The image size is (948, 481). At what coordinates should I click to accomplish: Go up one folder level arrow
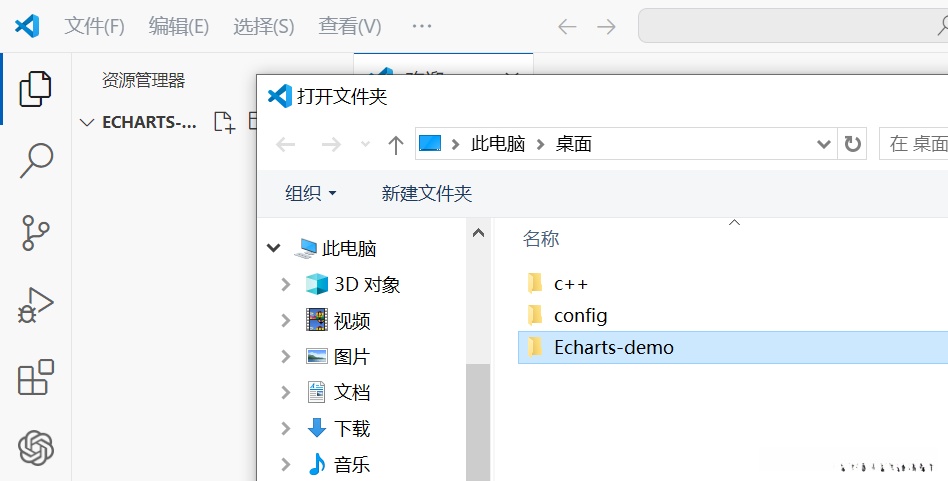(396, 145)
